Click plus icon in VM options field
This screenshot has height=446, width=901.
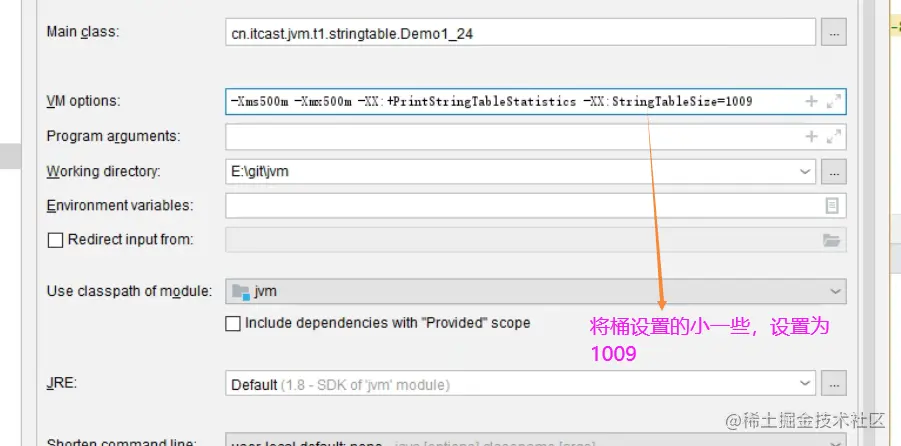click(811, 102)
